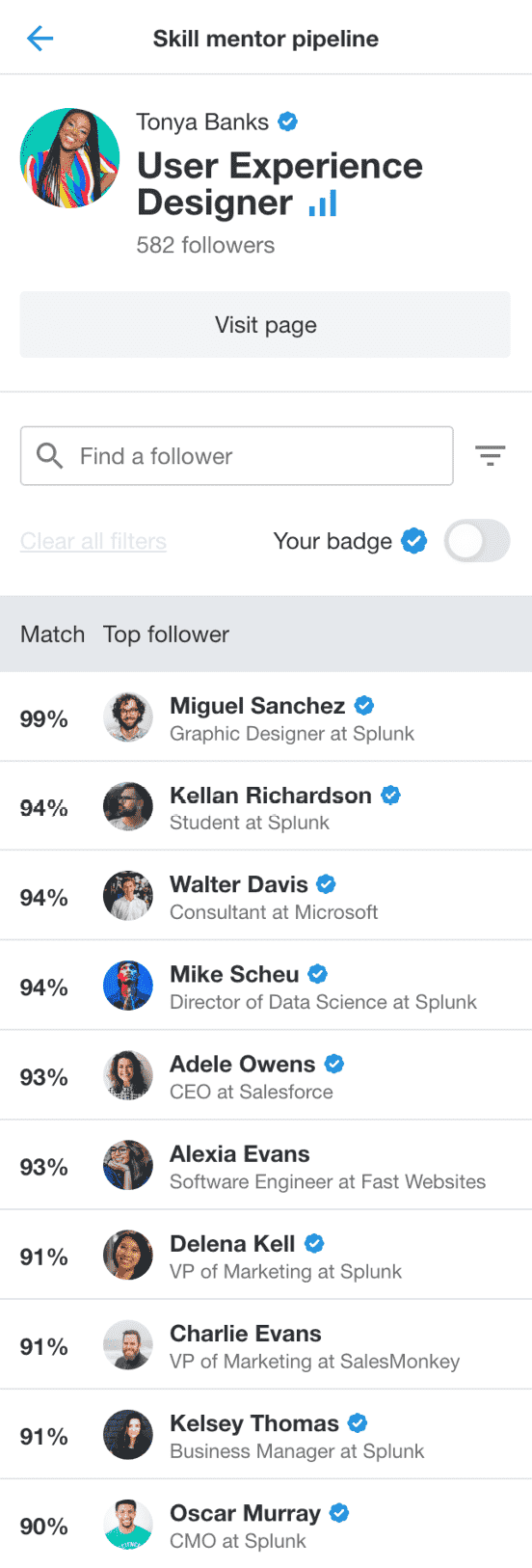Screen dimensions: 532x1568
Task: Open the filter options icon
Action: click(491, 455)
